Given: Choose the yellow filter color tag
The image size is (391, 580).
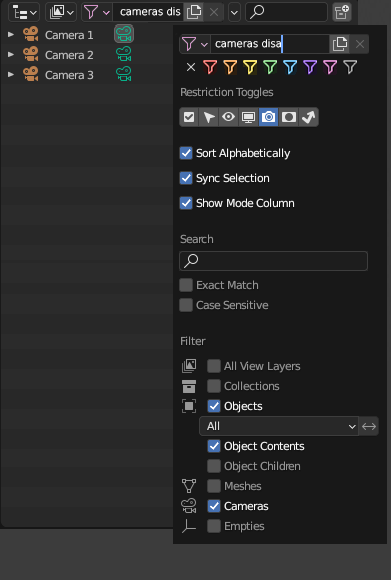Looking at the screenshot, I should (x=250, y=67).
